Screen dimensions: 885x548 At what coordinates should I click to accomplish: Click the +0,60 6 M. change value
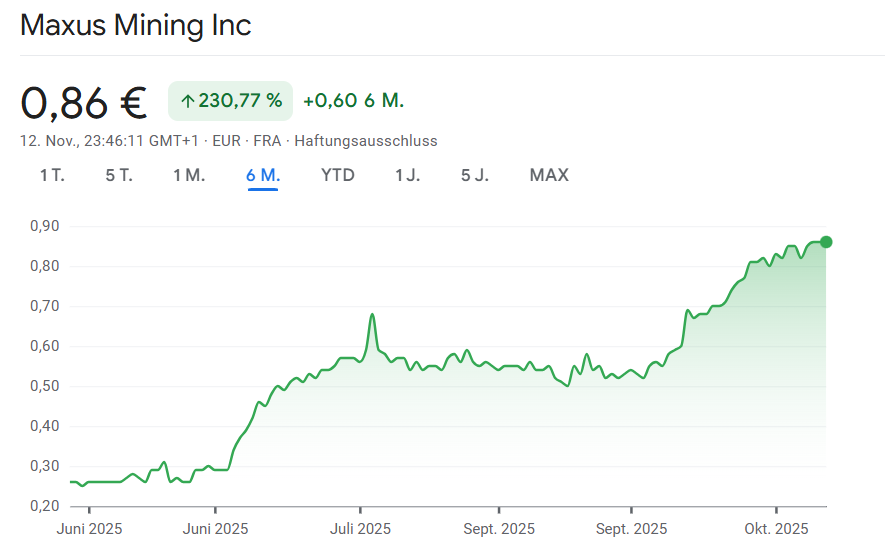click(x=353, y=101)
